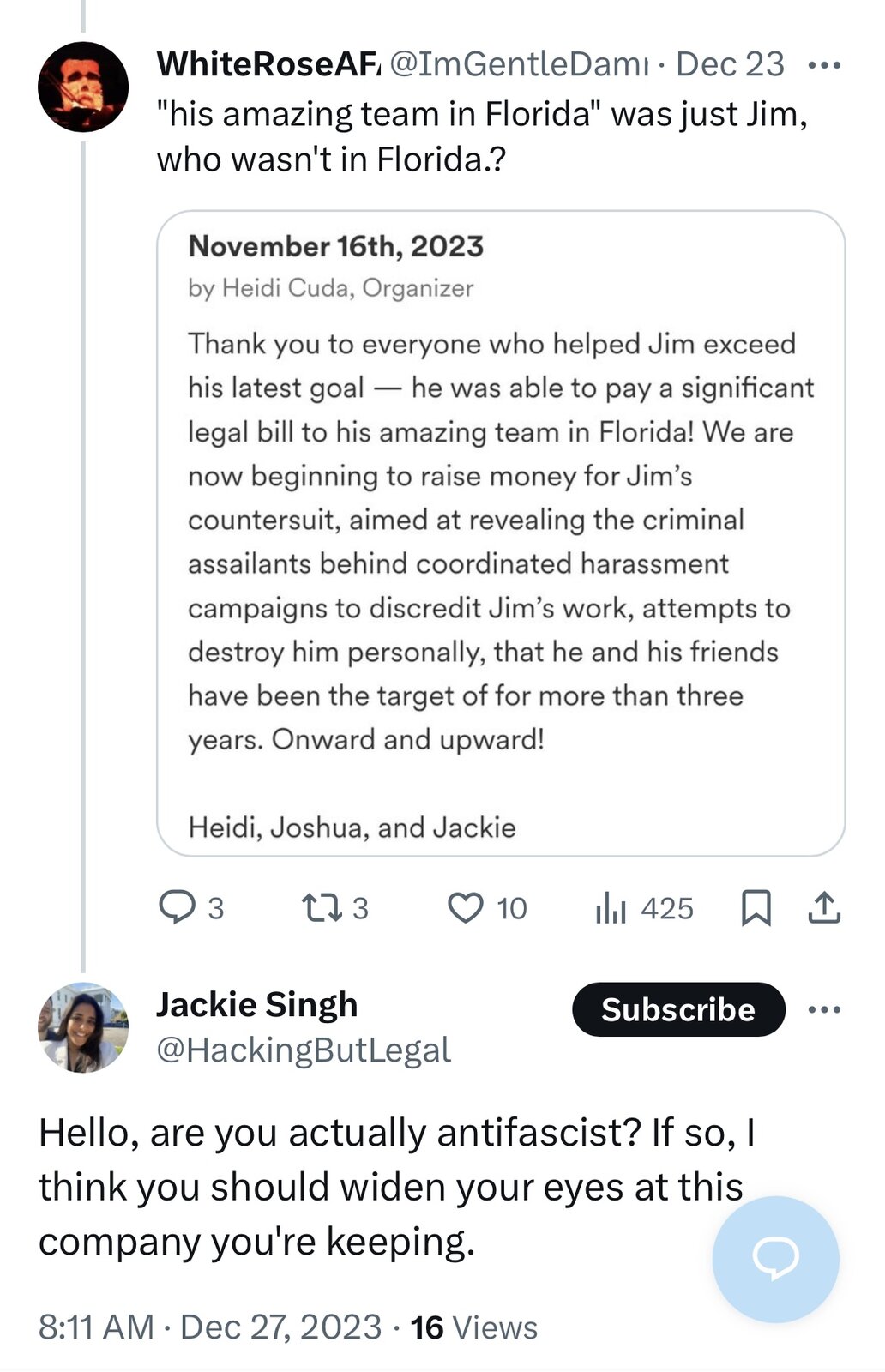This screenshot has height=1372, width=885.
Task: Open the WhiteRoseAF display name
Action: click(268, 64)
